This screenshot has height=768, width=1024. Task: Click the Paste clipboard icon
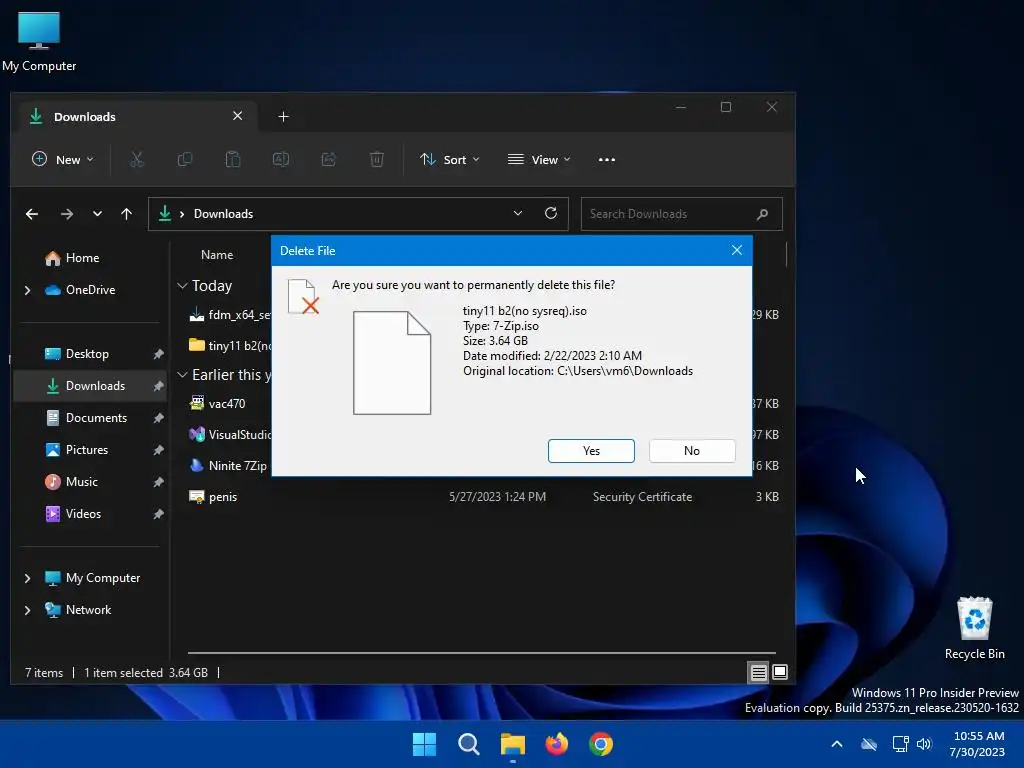232,159
